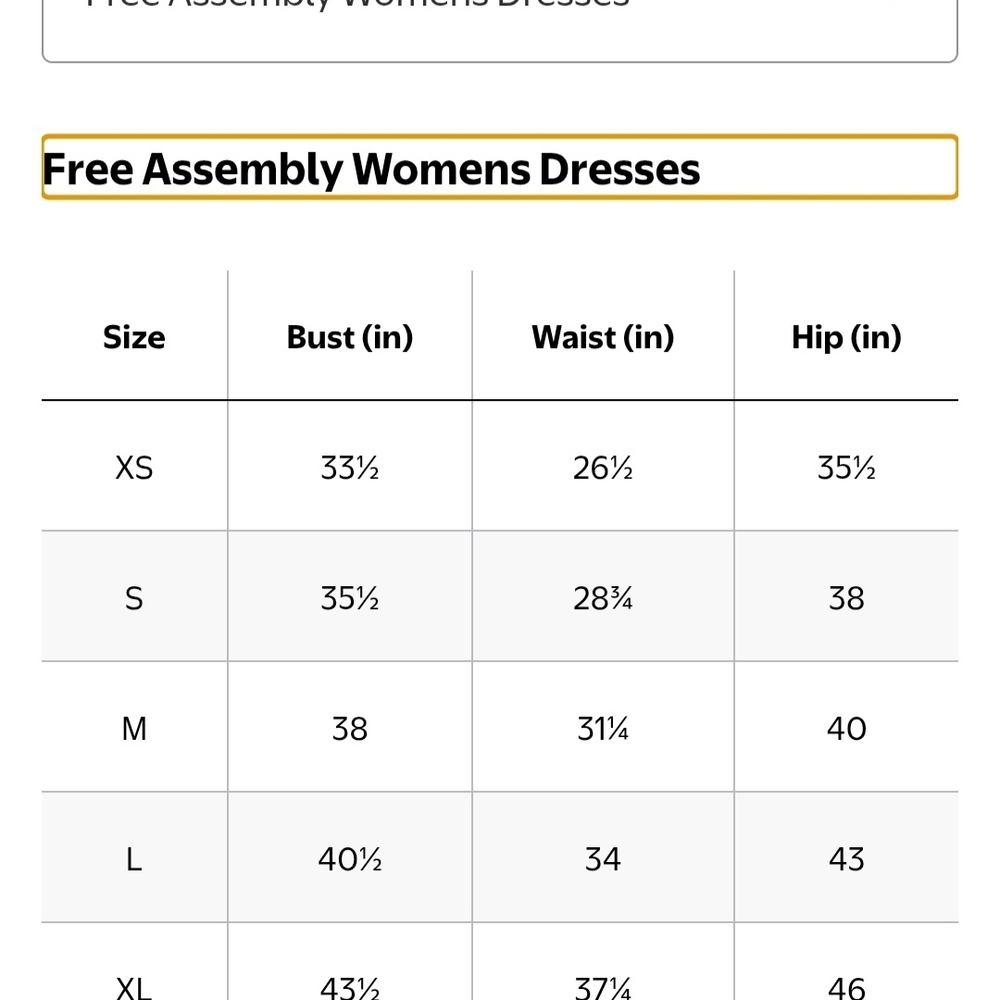Click the S waist value 28¾
This screenshot has height=1000, width=1000.
[603, 598]
